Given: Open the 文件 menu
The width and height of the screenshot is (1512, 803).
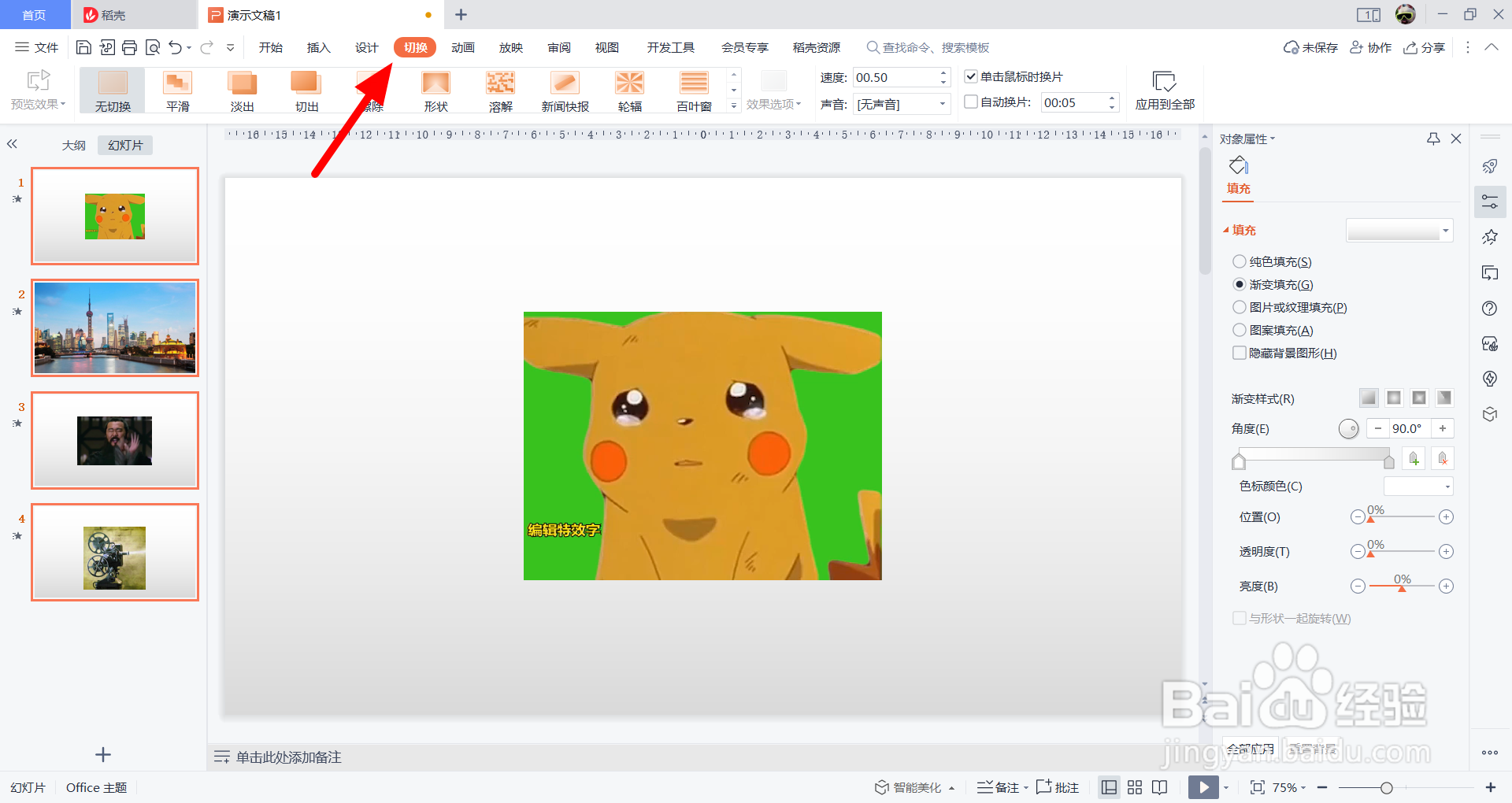Looking at the screenshot, I should (x=37, y=47).
